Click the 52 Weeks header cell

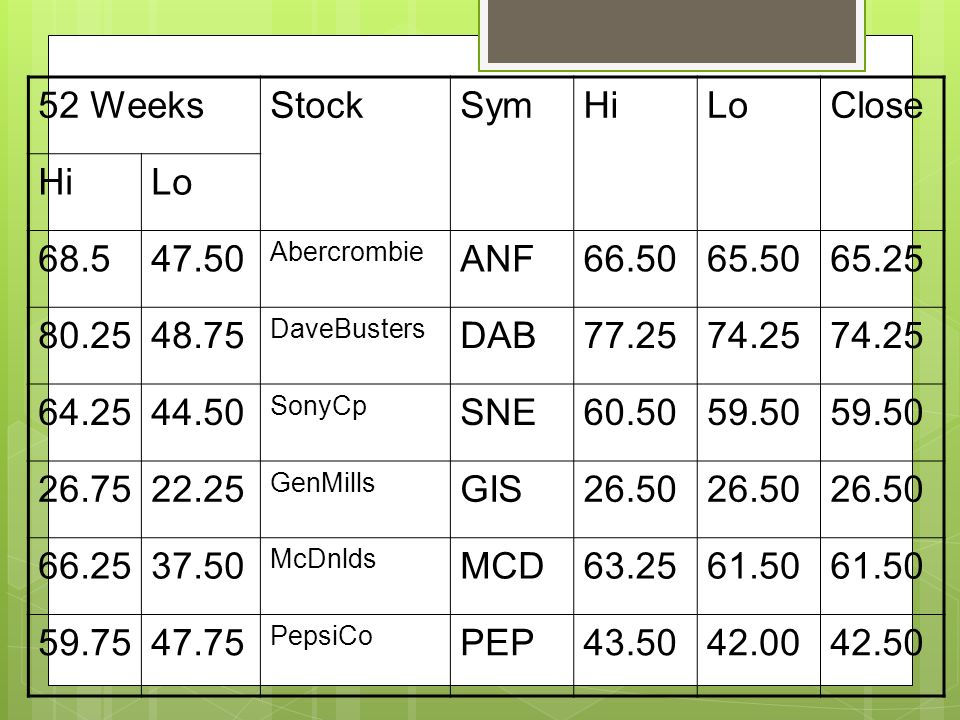[144, 115]
